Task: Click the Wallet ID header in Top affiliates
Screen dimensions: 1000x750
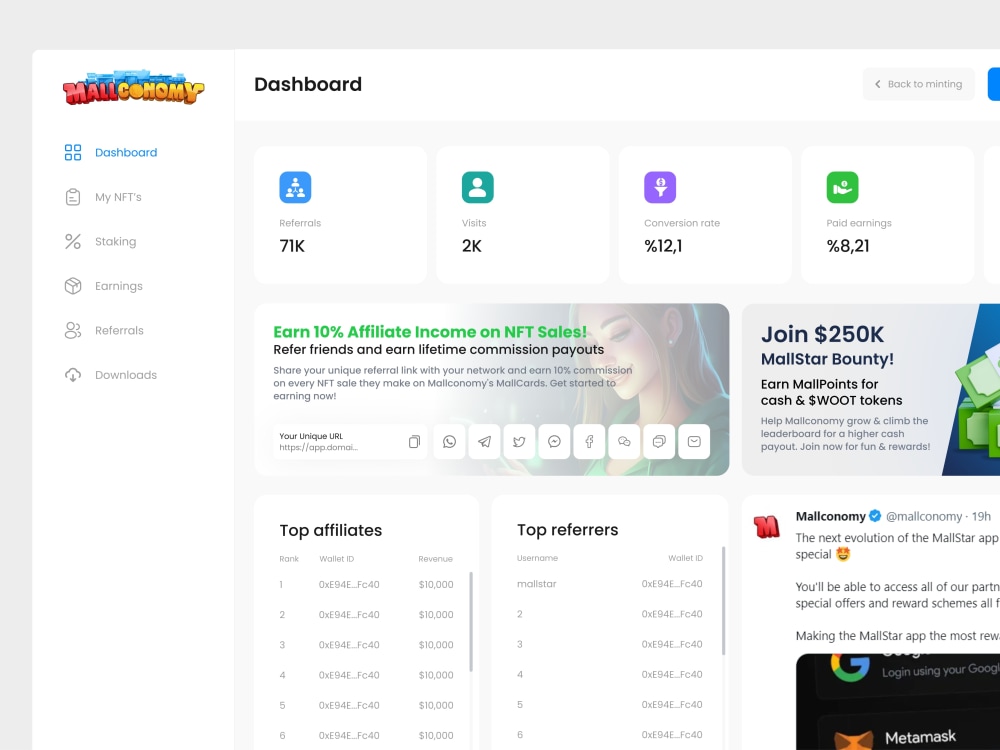Action: (x=337, y=559)
